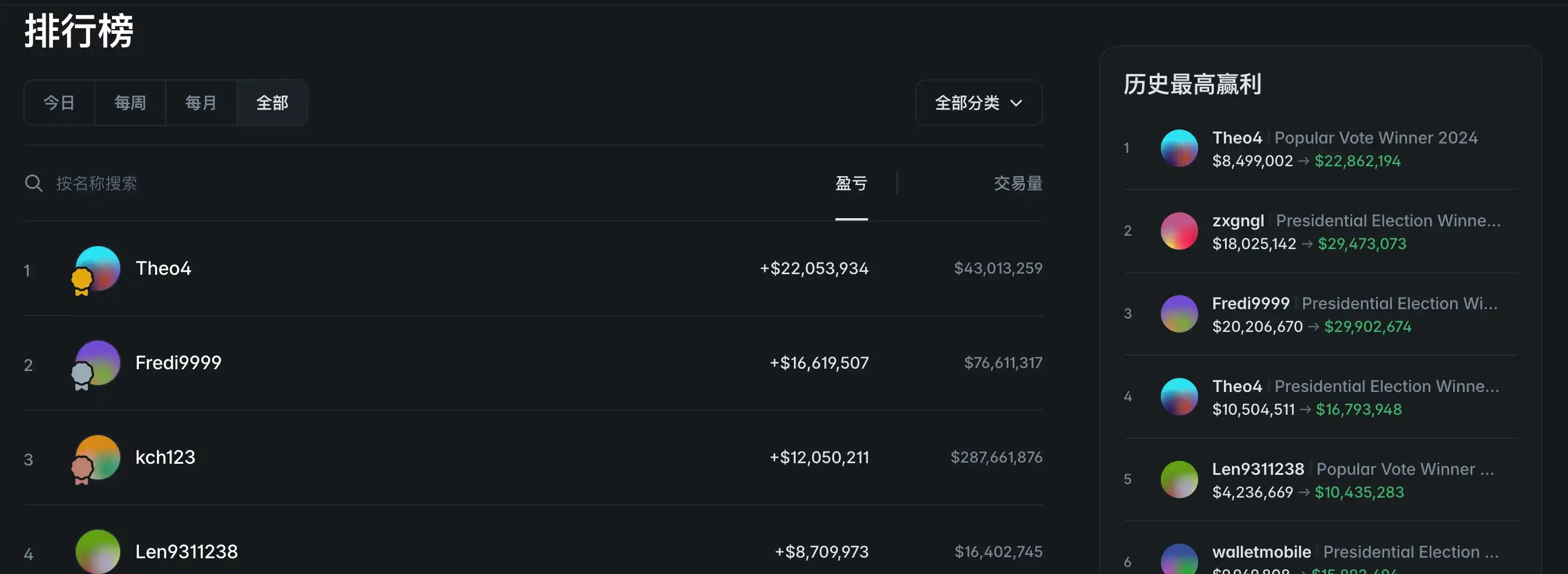Click the chevron arrow beside 全部分类
This screenshot has height=574, width=1568.
[x=1016, y=103]
